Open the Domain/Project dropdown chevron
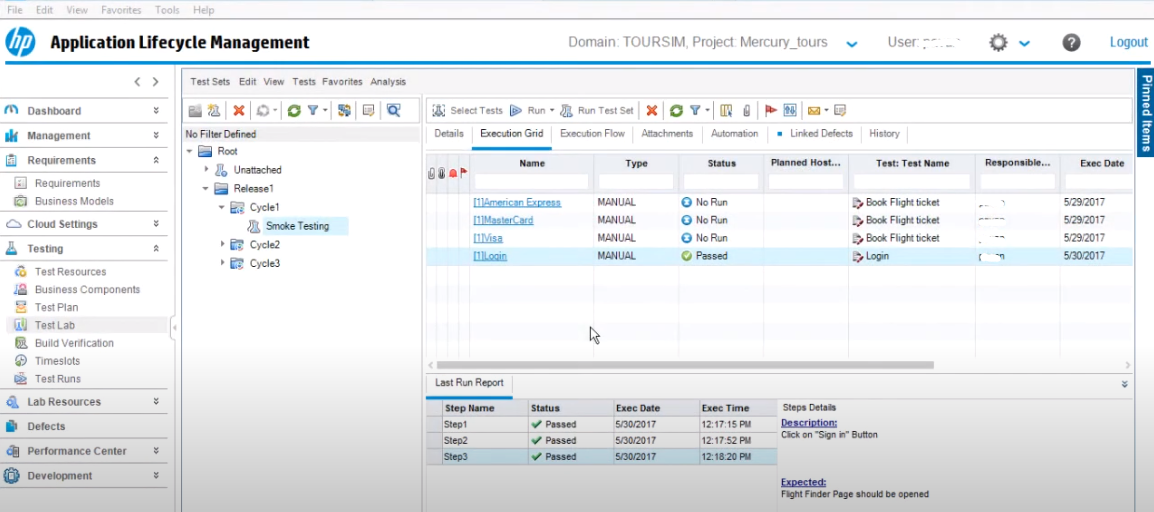The height and width of the screenshot is (512, 1154). 851,44
